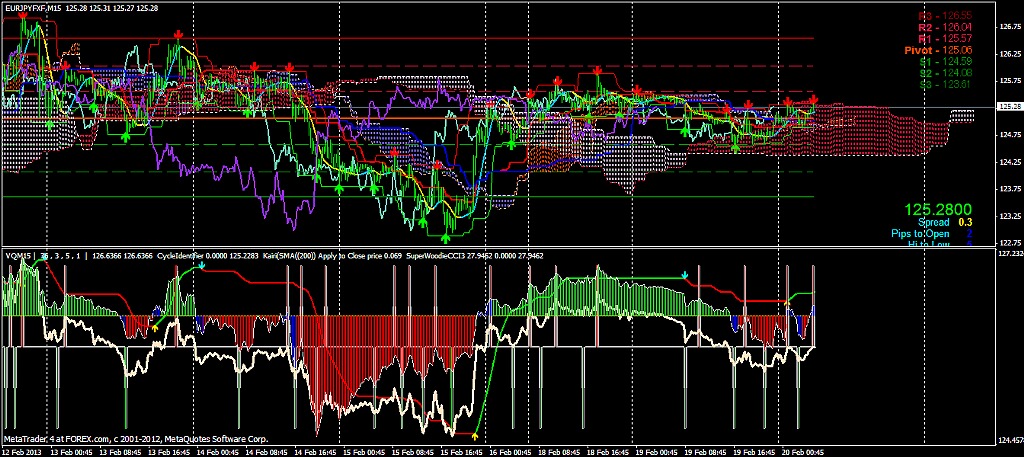The image size is (1024, 457).
Task: Click the yellow up arrow at indicator bottom
Action: (474, 435)
